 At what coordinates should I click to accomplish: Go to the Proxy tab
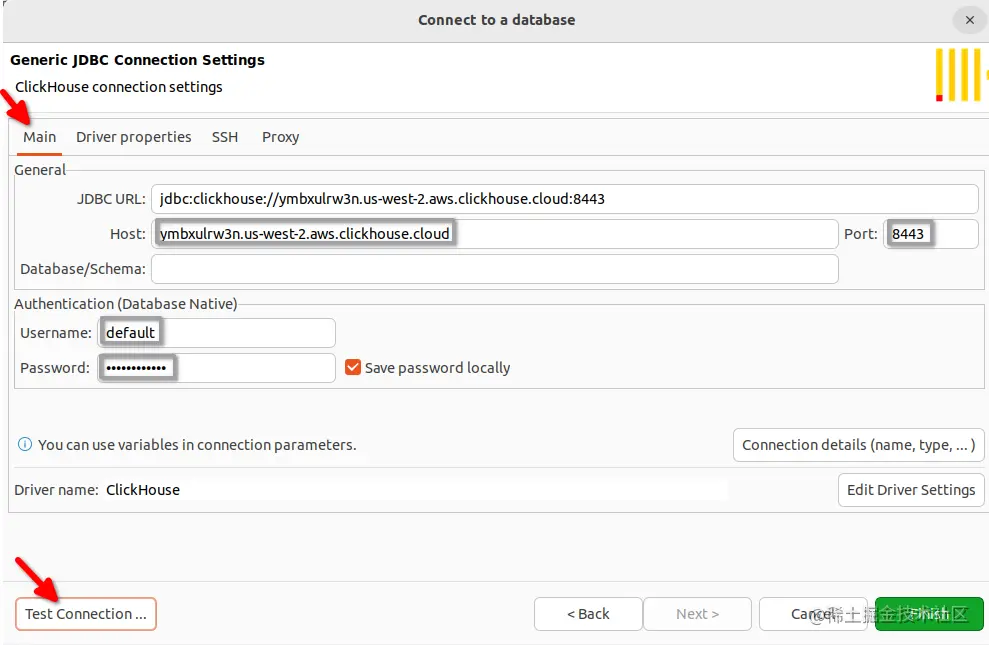click(x=280, y=137)
